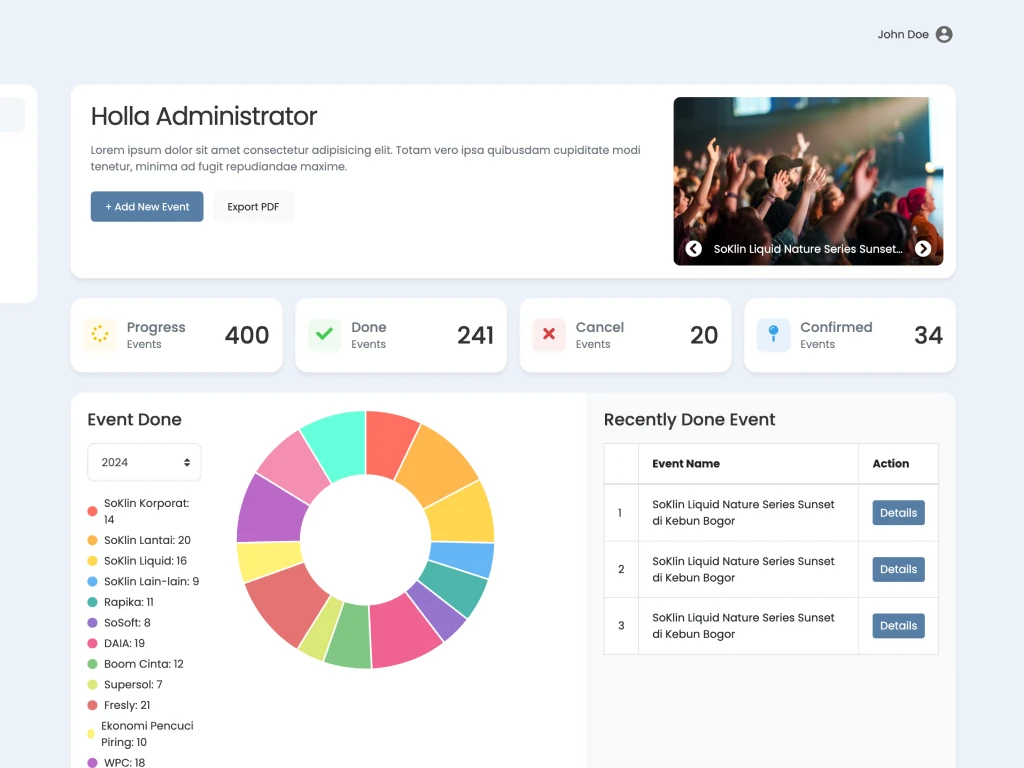Open Details for event row 3
The image size is (1024, 768).
898,626
